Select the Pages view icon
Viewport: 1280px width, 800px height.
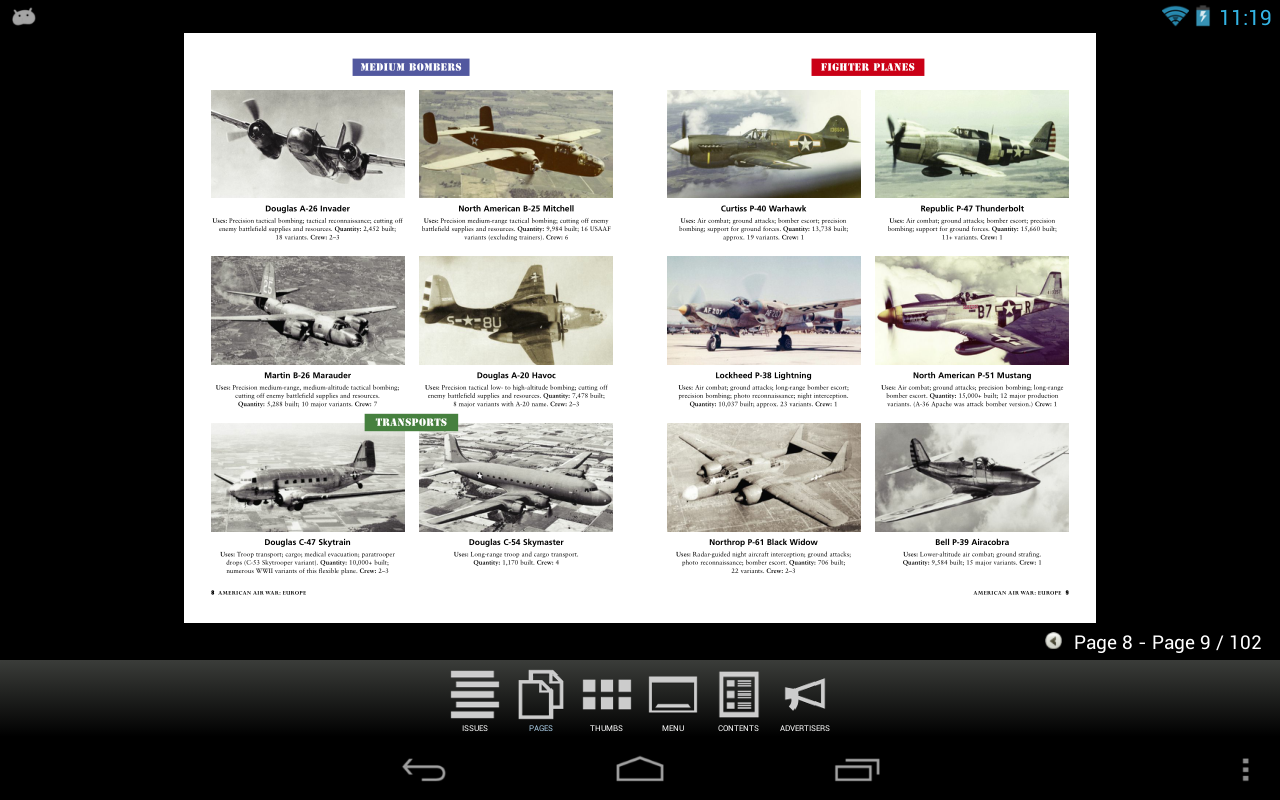click(540, 702)
